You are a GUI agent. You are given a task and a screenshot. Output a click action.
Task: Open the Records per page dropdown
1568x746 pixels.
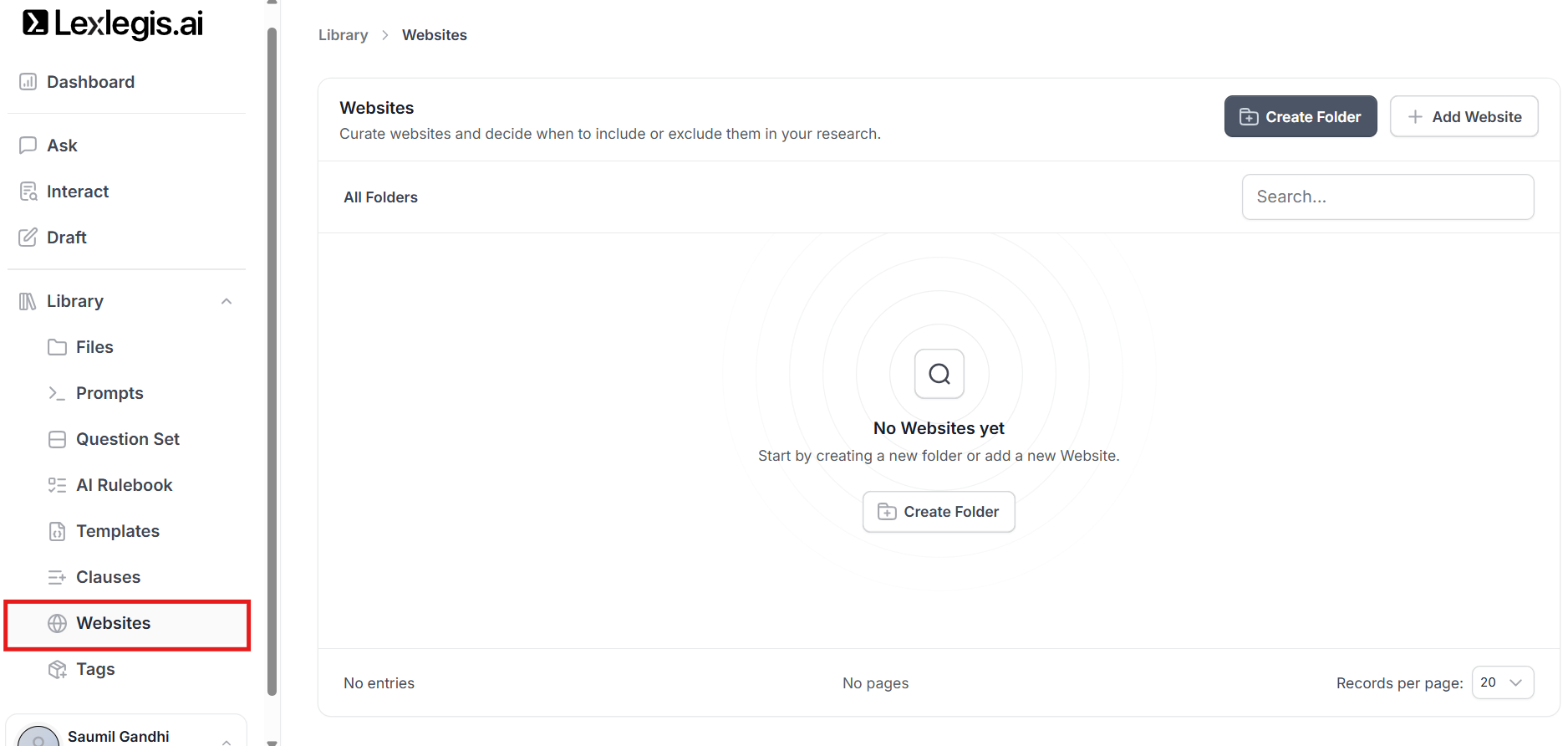coord(1502,682)
